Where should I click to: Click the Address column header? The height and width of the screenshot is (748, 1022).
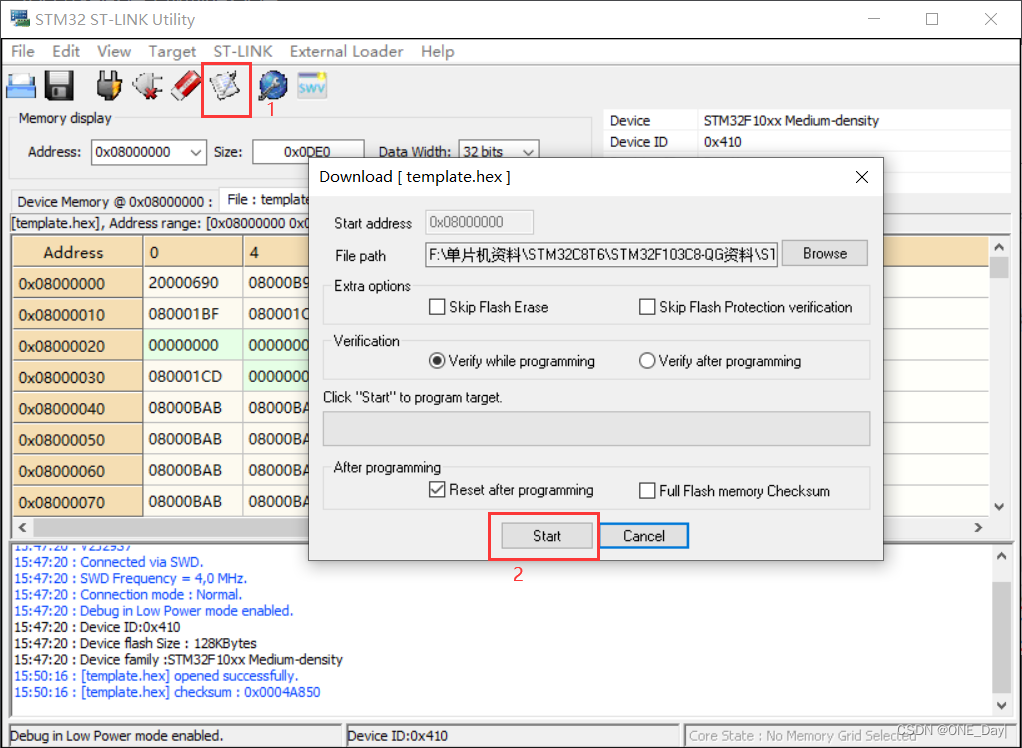pos(78,252)
